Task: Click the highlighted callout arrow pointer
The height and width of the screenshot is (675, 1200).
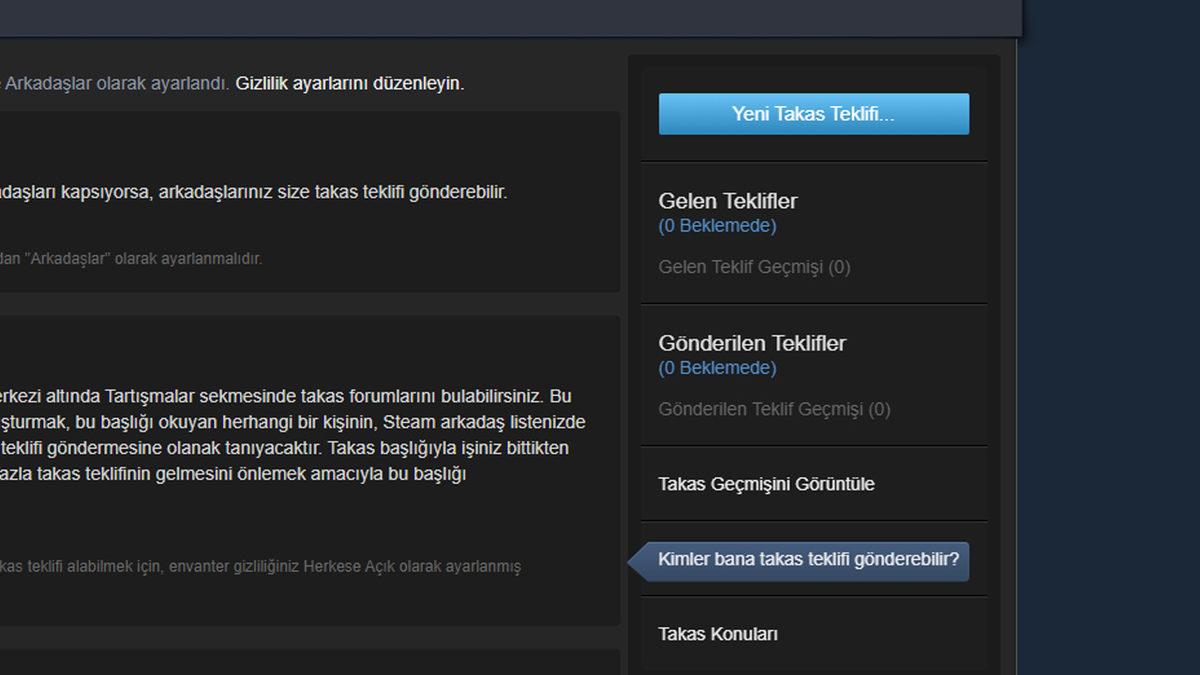Action: [x=634, y=560]
